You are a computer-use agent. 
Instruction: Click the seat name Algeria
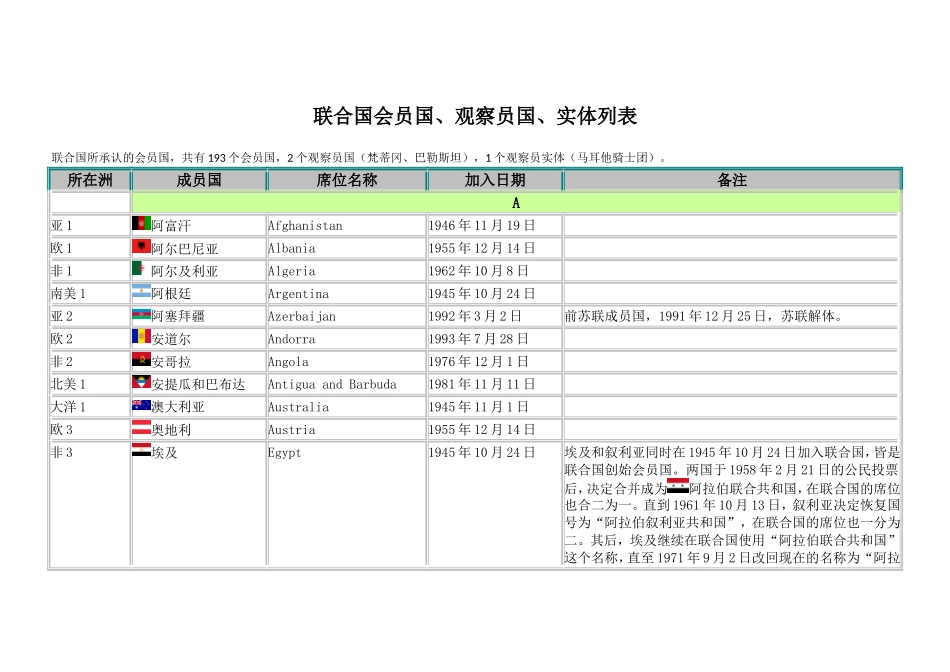click(x=291, y=271)
